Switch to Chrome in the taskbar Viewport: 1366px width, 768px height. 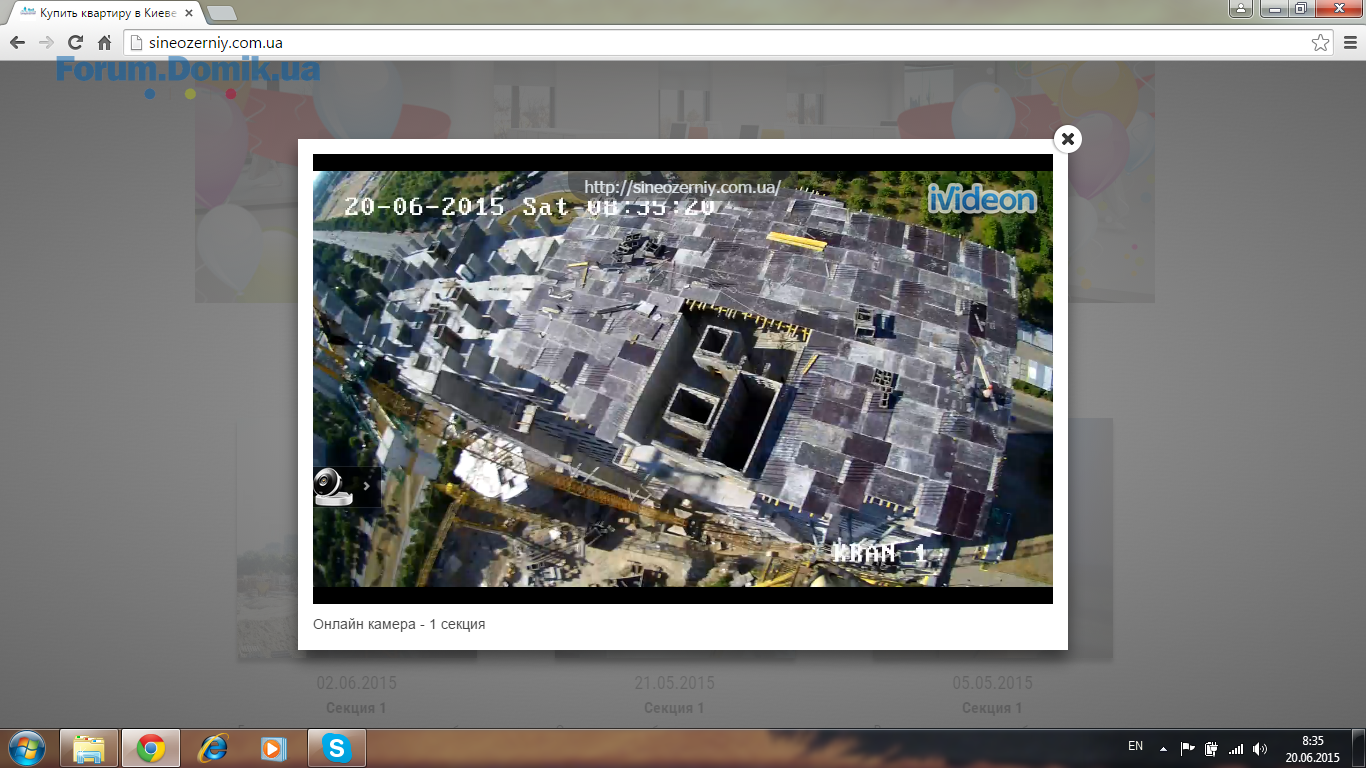click(x=151, y=748)
